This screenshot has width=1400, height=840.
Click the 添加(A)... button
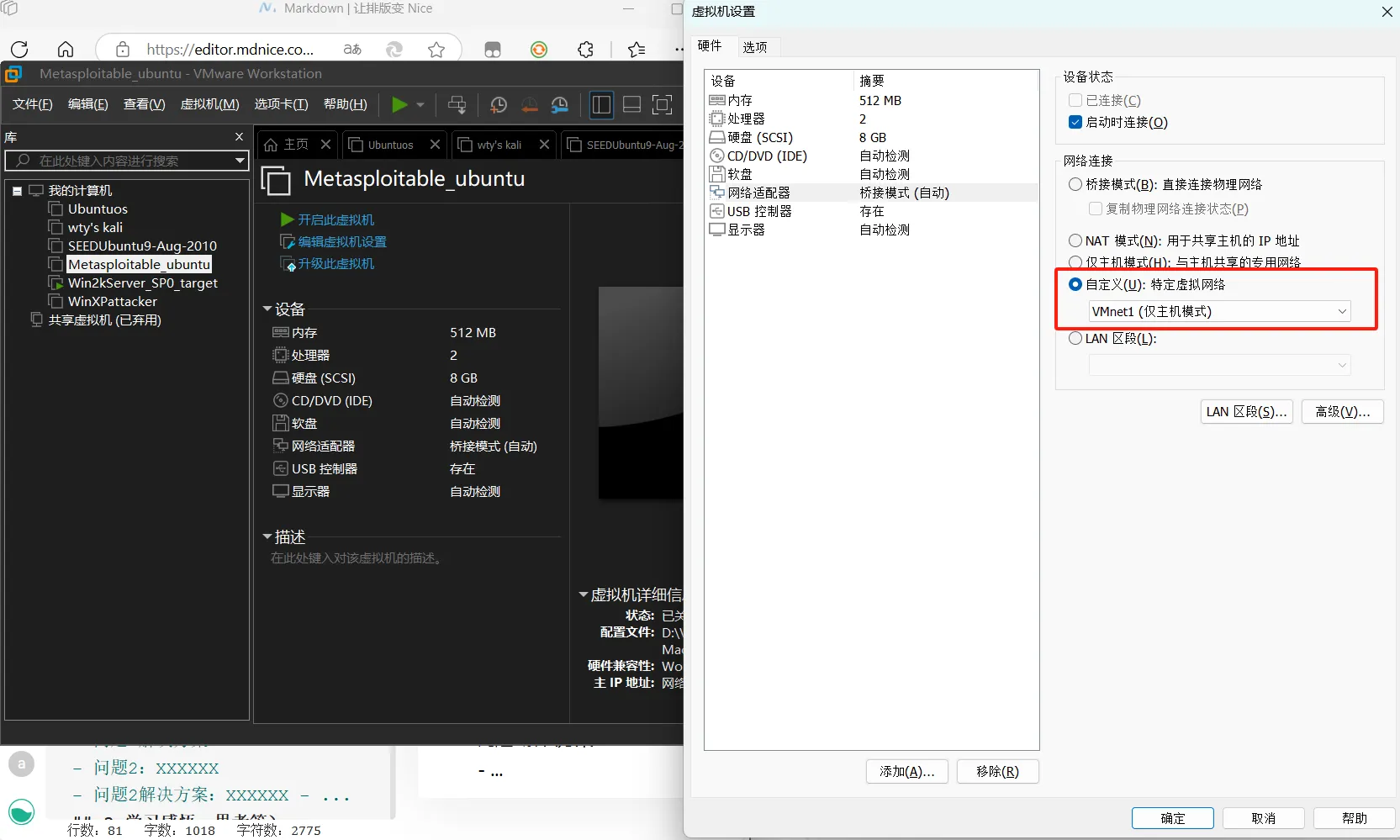tap(906, 771)
